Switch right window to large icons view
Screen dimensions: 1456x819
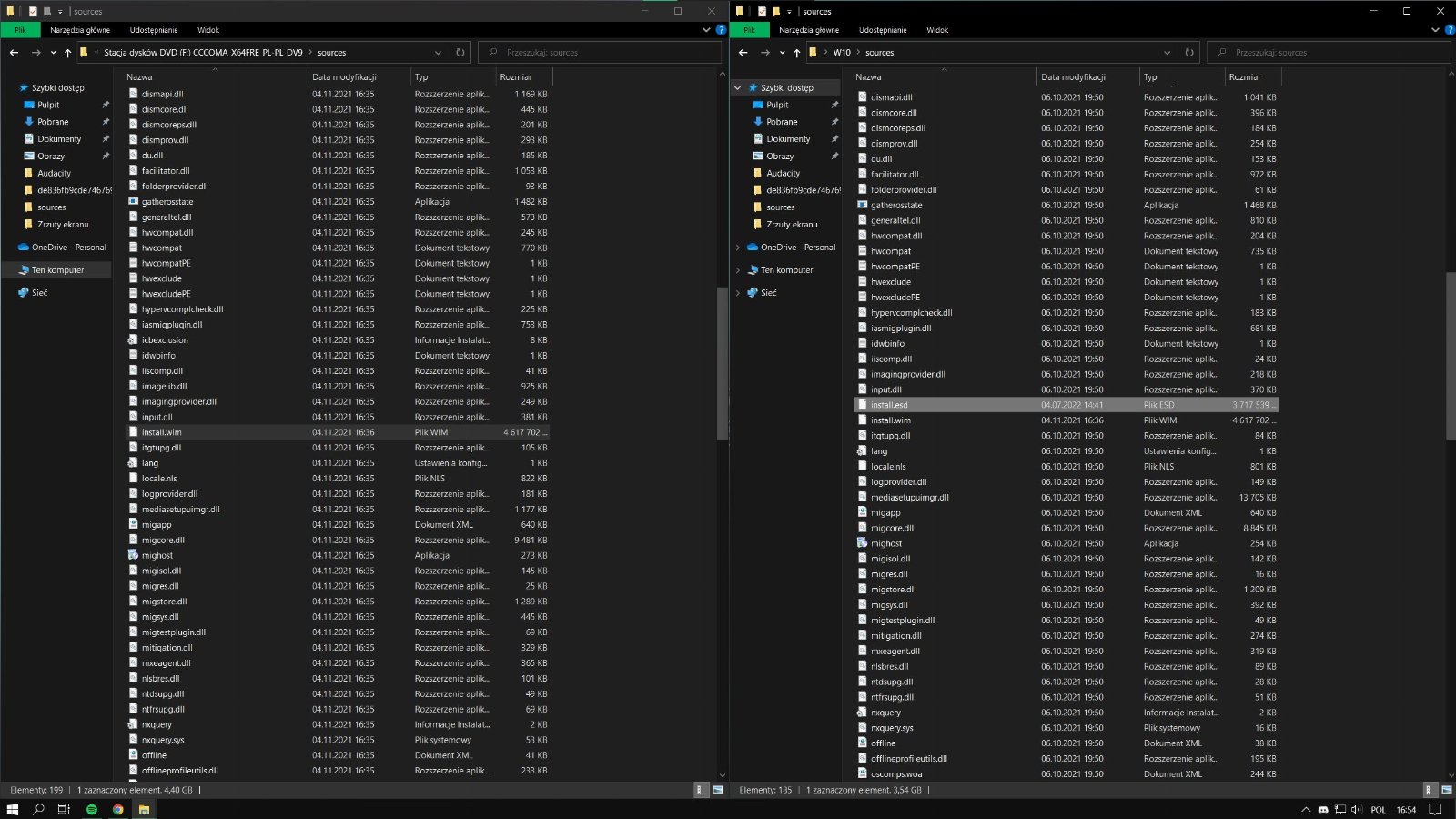pos(1447,790)
